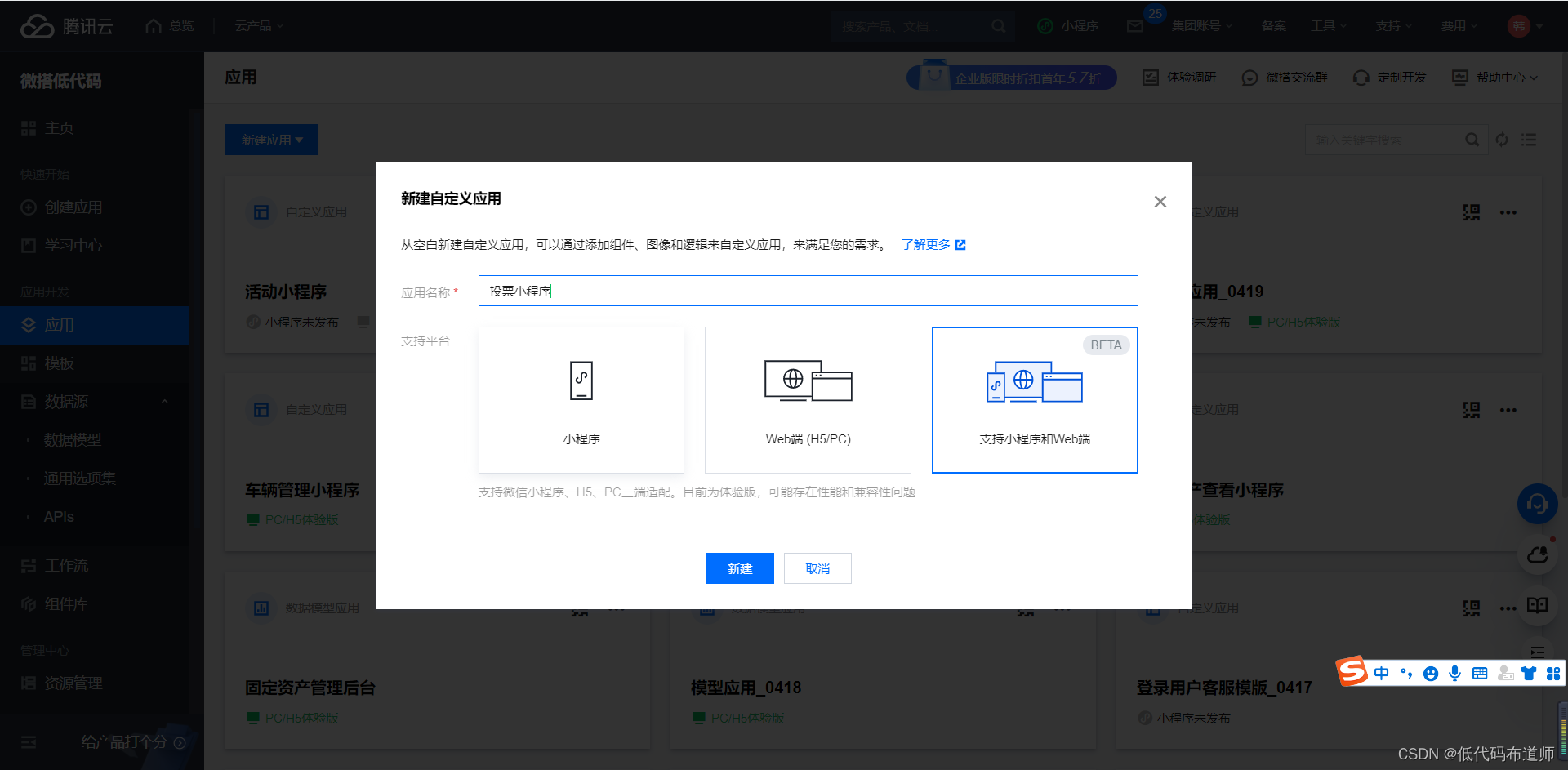The width and height of the screenshot is (1568, 770).
Task: Select 创建应用 in sidebar
Action: [x=95, y=207]
